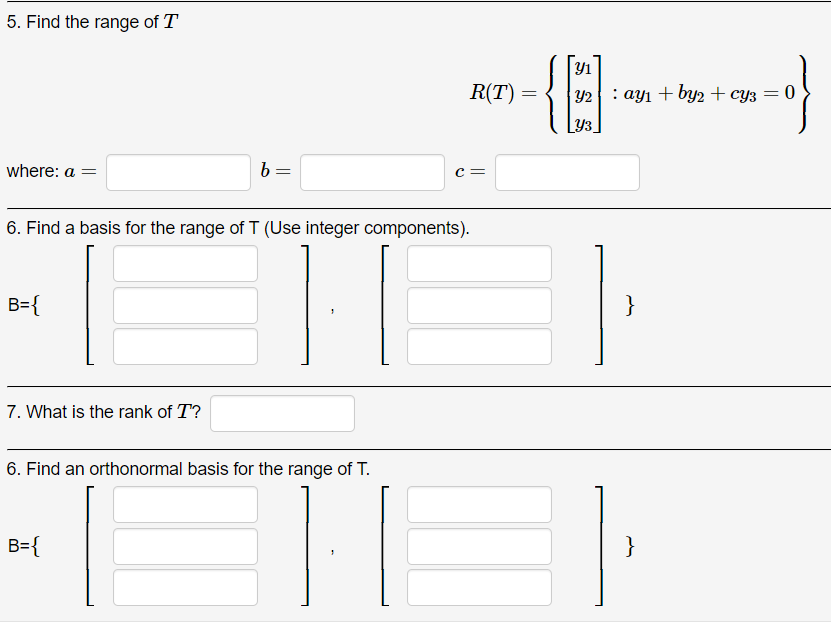
Task: Click the input field for coefficient a
Action: (178, 172)
